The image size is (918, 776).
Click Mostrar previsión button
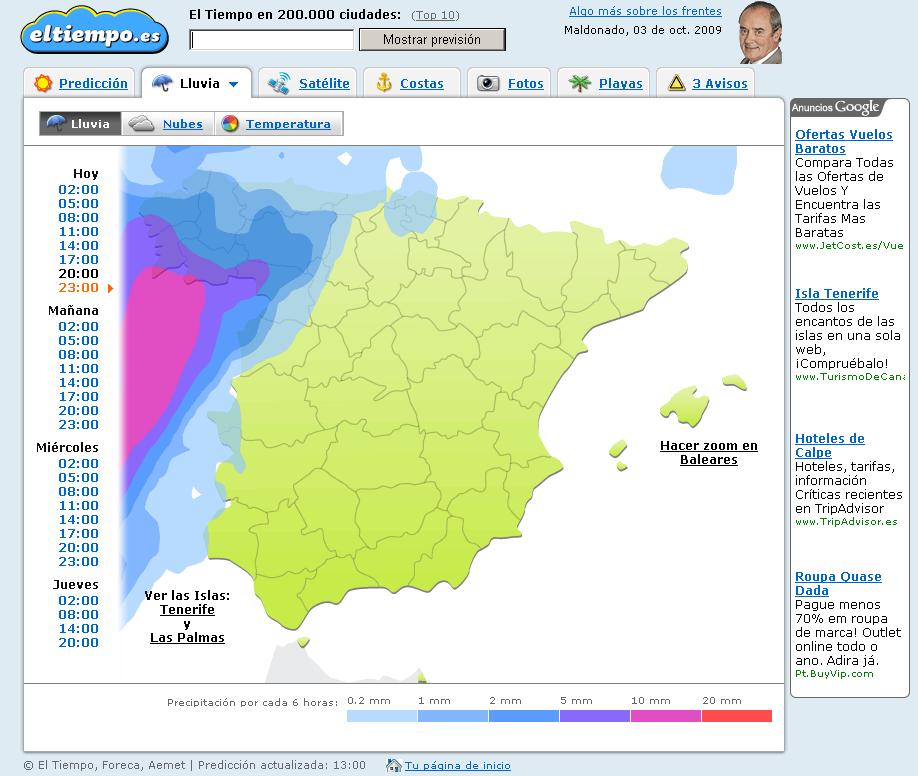(432, 39)
